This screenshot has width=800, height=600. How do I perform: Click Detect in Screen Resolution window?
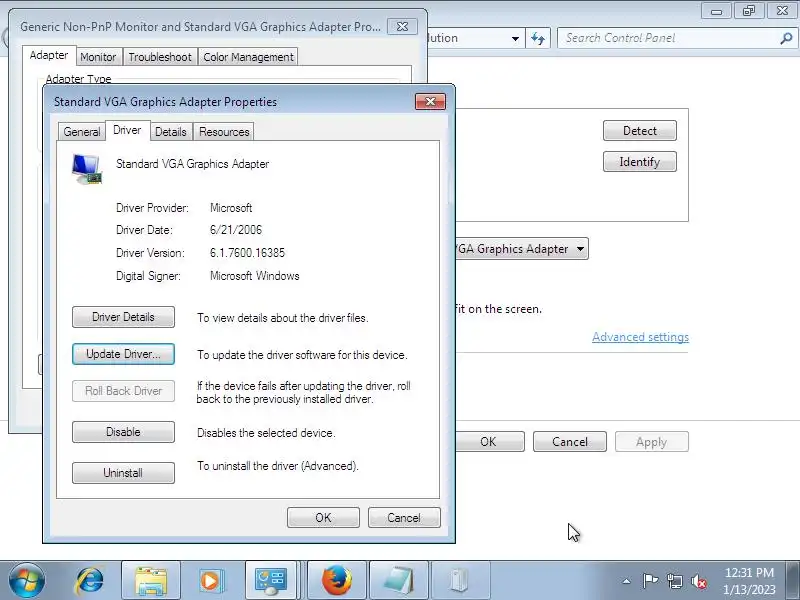click(x=640, y=131)
